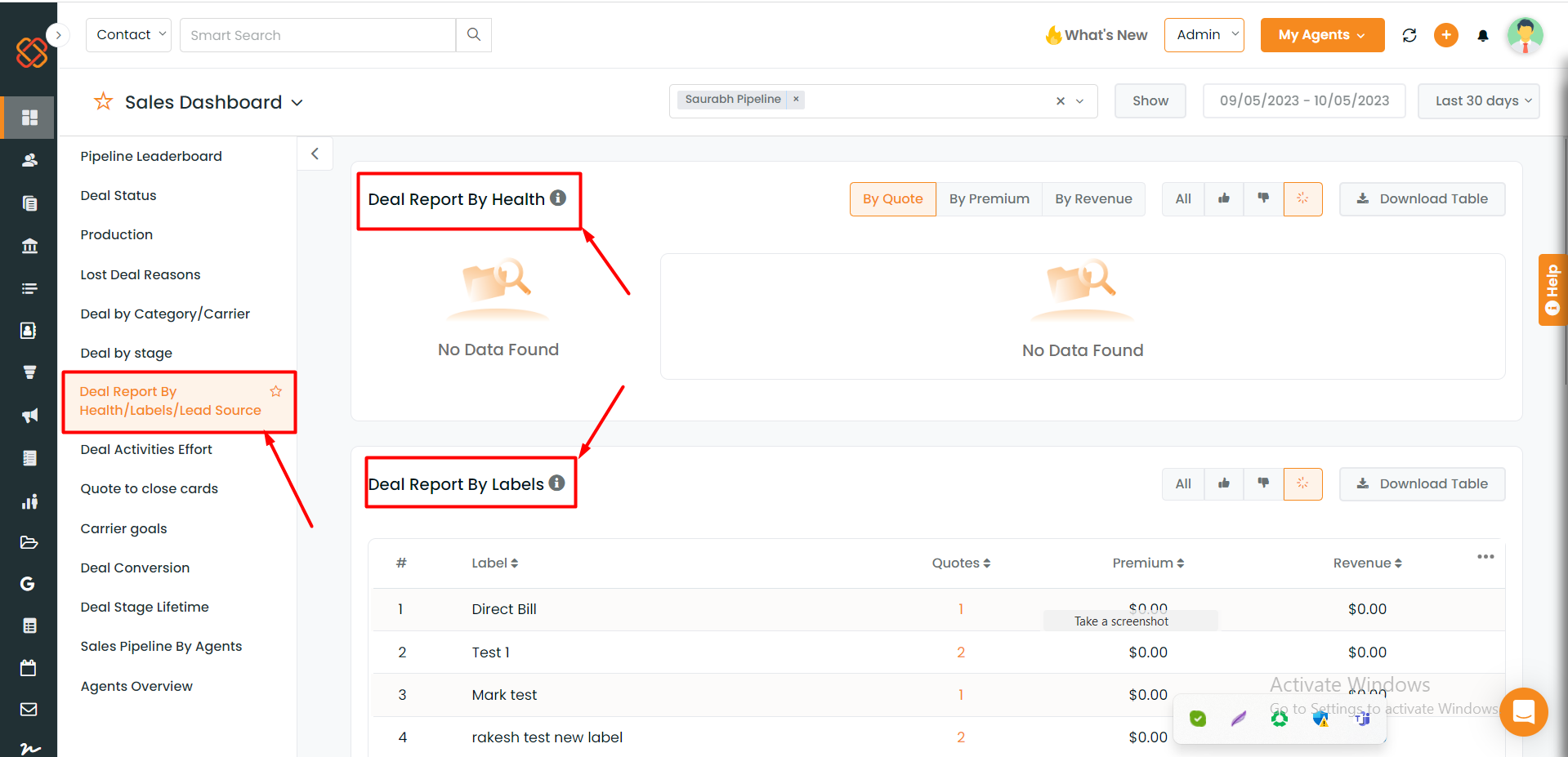Open the Admin dropdown
The image size is (1568, 757).
[1204, 35]
